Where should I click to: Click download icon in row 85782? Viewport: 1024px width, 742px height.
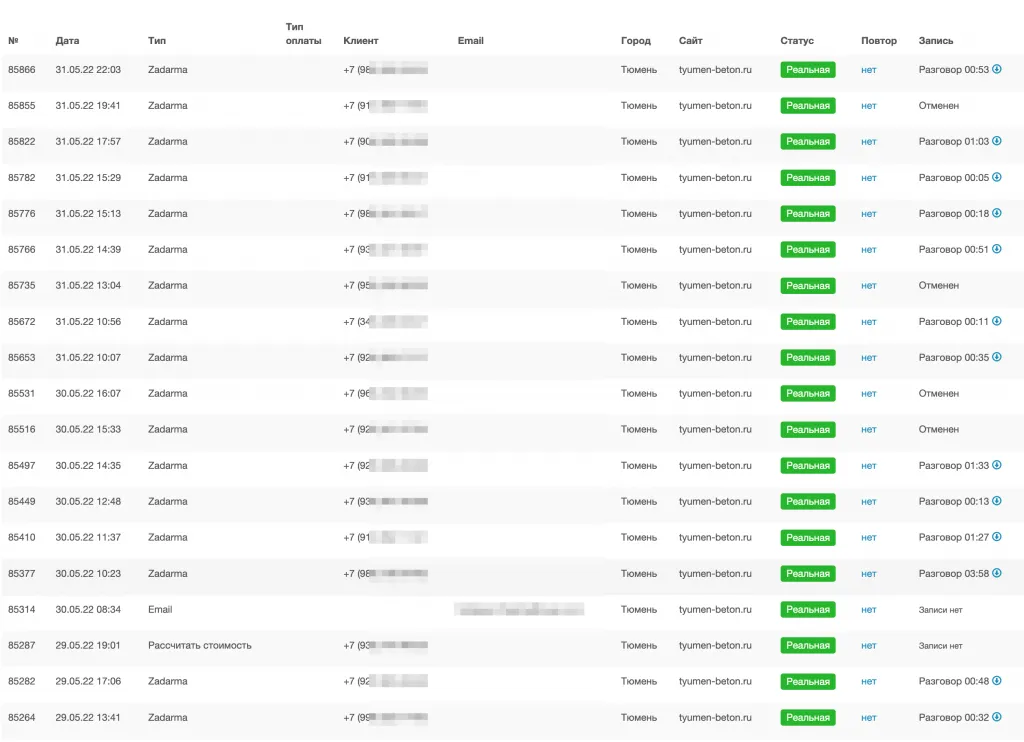[996, 177]
